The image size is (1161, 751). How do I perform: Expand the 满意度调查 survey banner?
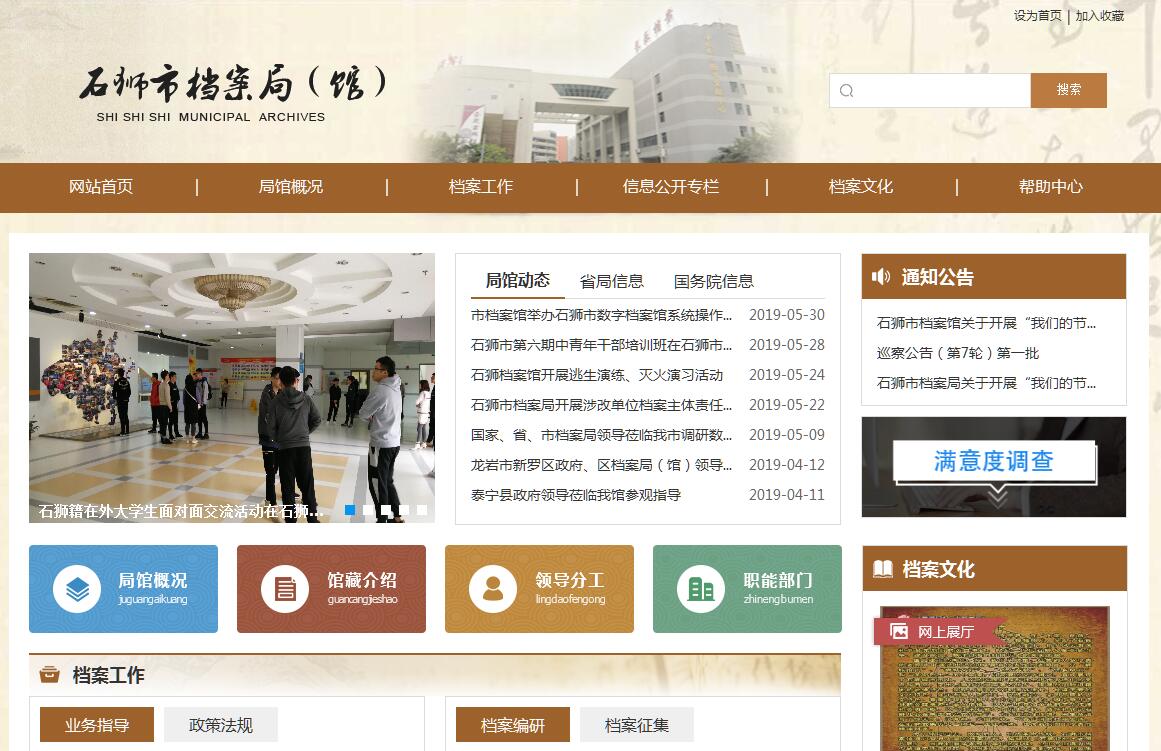coord(994,467)
